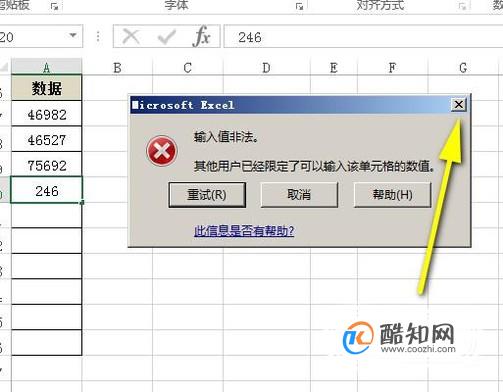The image size is (503, 392).
Task: Select cell containing 46982
Action: coord(47,114)
